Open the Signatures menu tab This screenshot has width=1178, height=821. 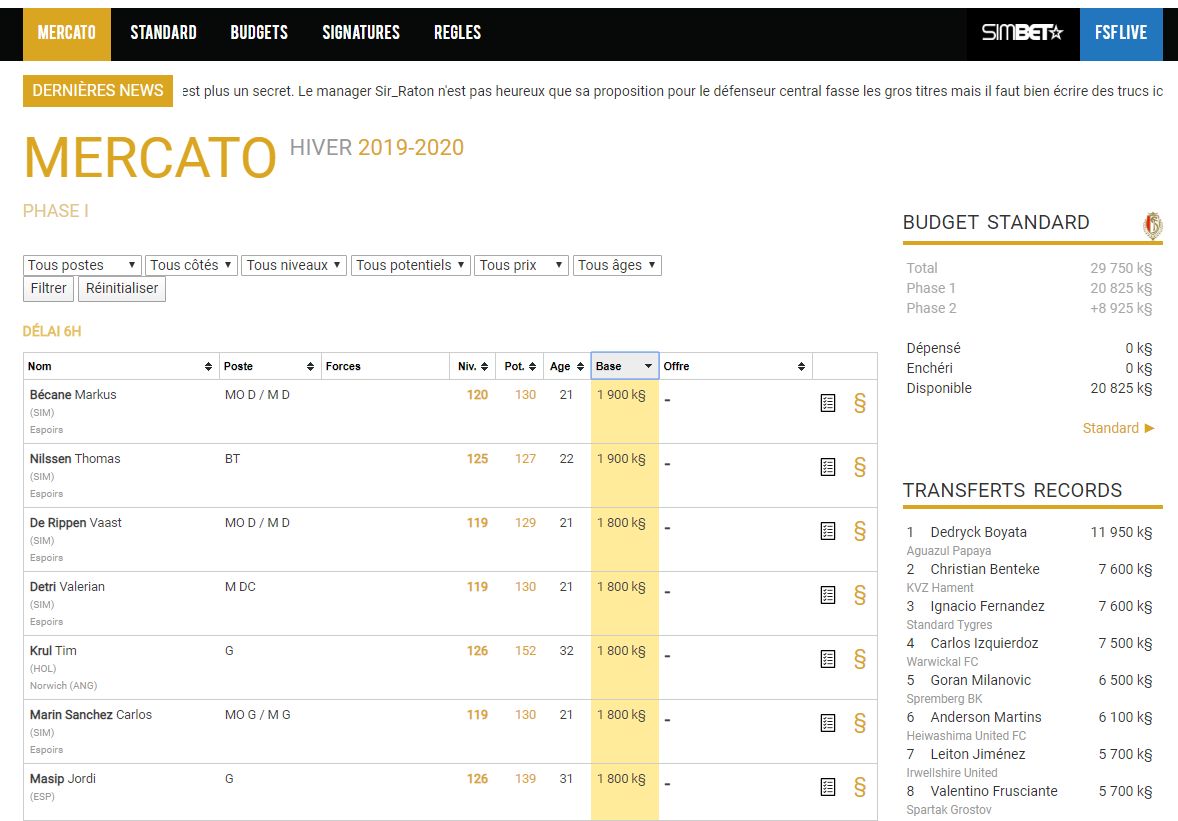(x=361, y=33)
